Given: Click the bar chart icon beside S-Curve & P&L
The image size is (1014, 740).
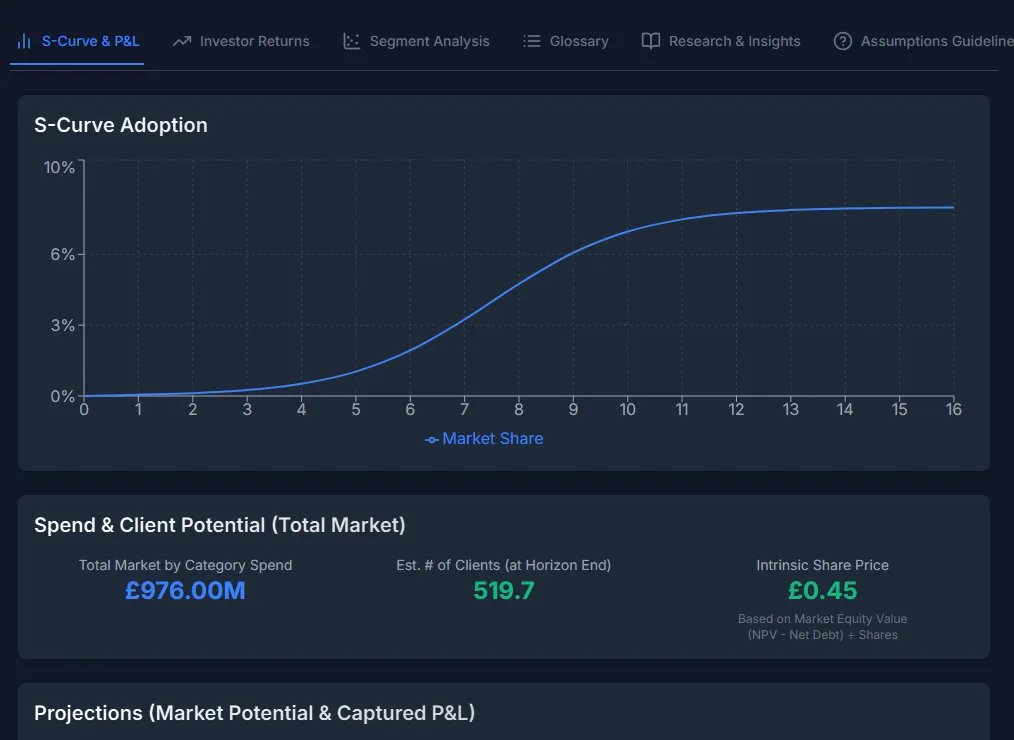Looking at the screenshot, I should point(24,41).
